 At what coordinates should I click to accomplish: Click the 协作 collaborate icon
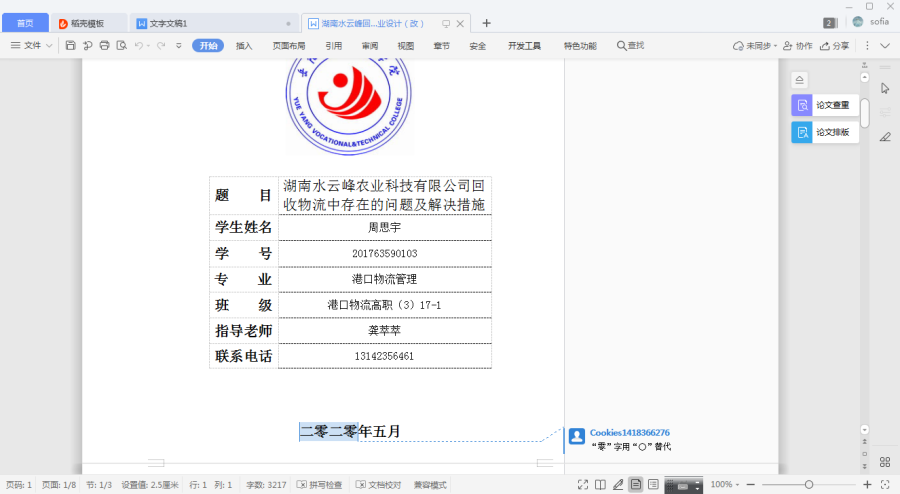(x=798, y=45)
